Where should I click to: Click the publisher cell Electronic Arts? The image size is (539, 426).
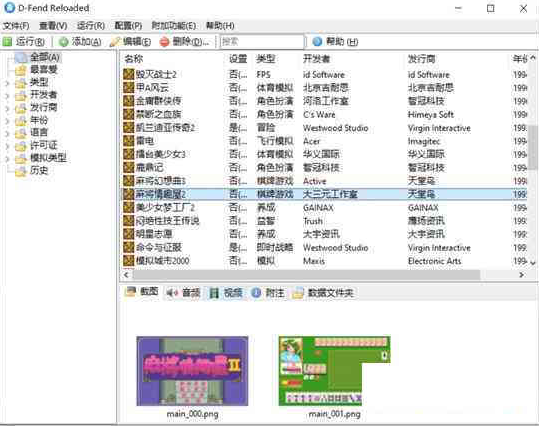point(434,261)
